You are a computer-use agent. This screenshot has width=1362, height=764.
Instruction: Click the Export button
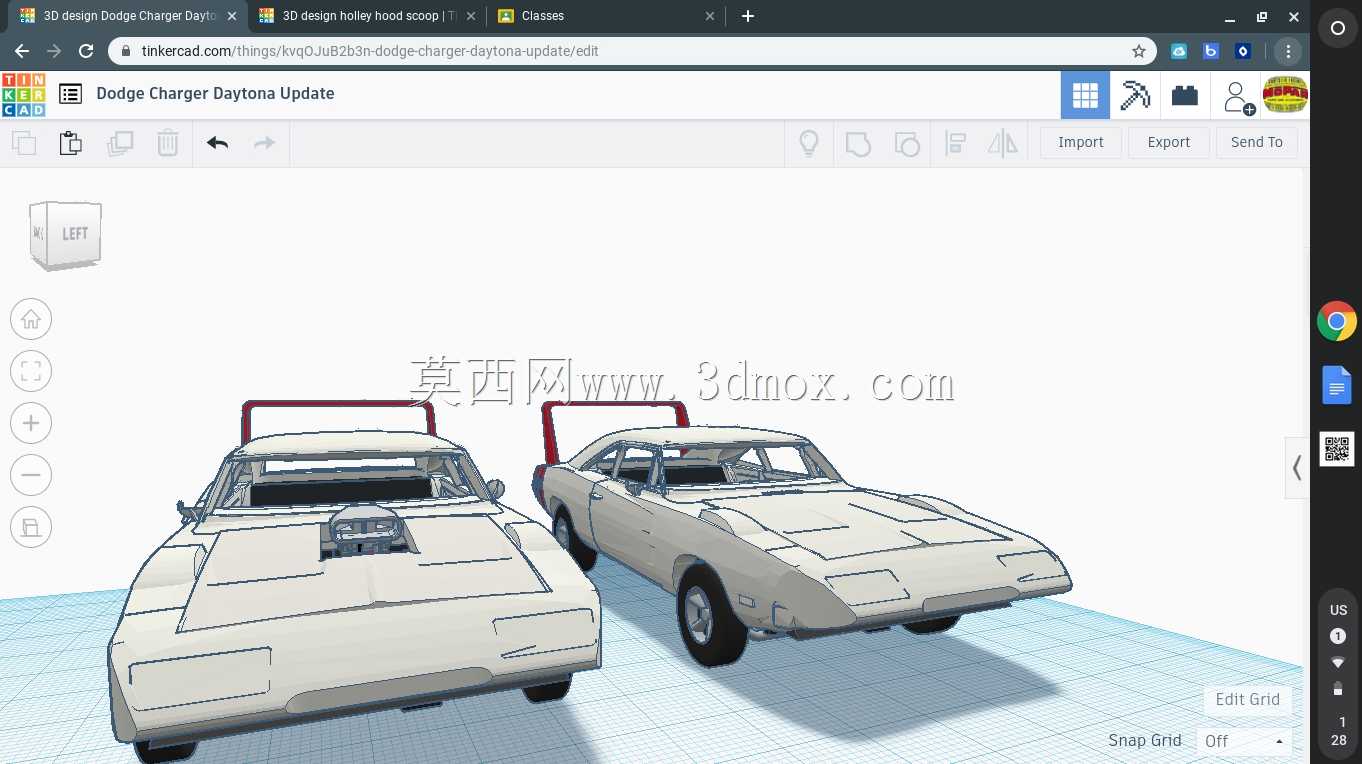pos(1168,143)
